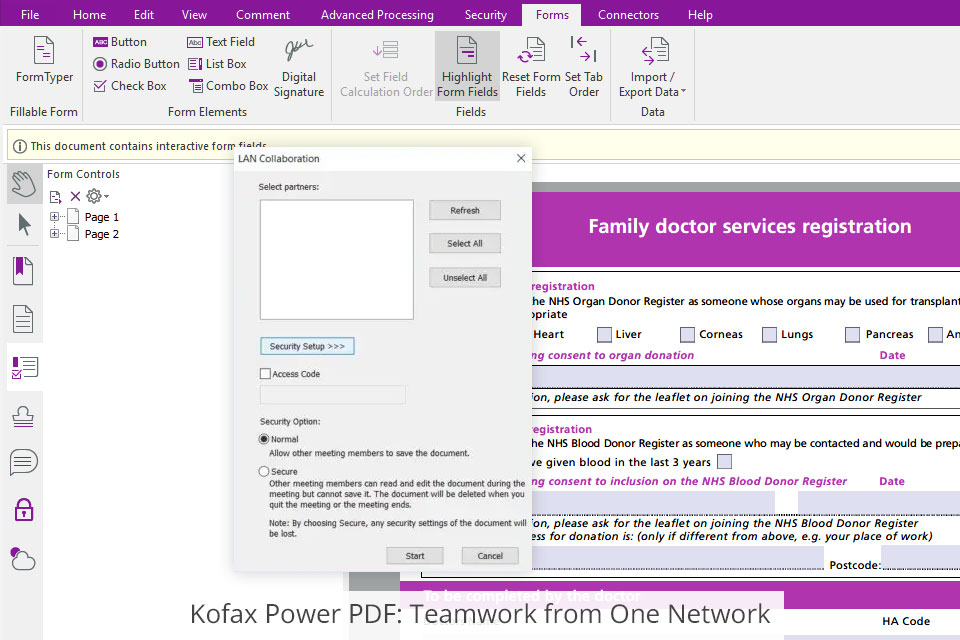Screen dimensions: 960x640
Task: Click the Unselect All button
Action: coord(465,277)
